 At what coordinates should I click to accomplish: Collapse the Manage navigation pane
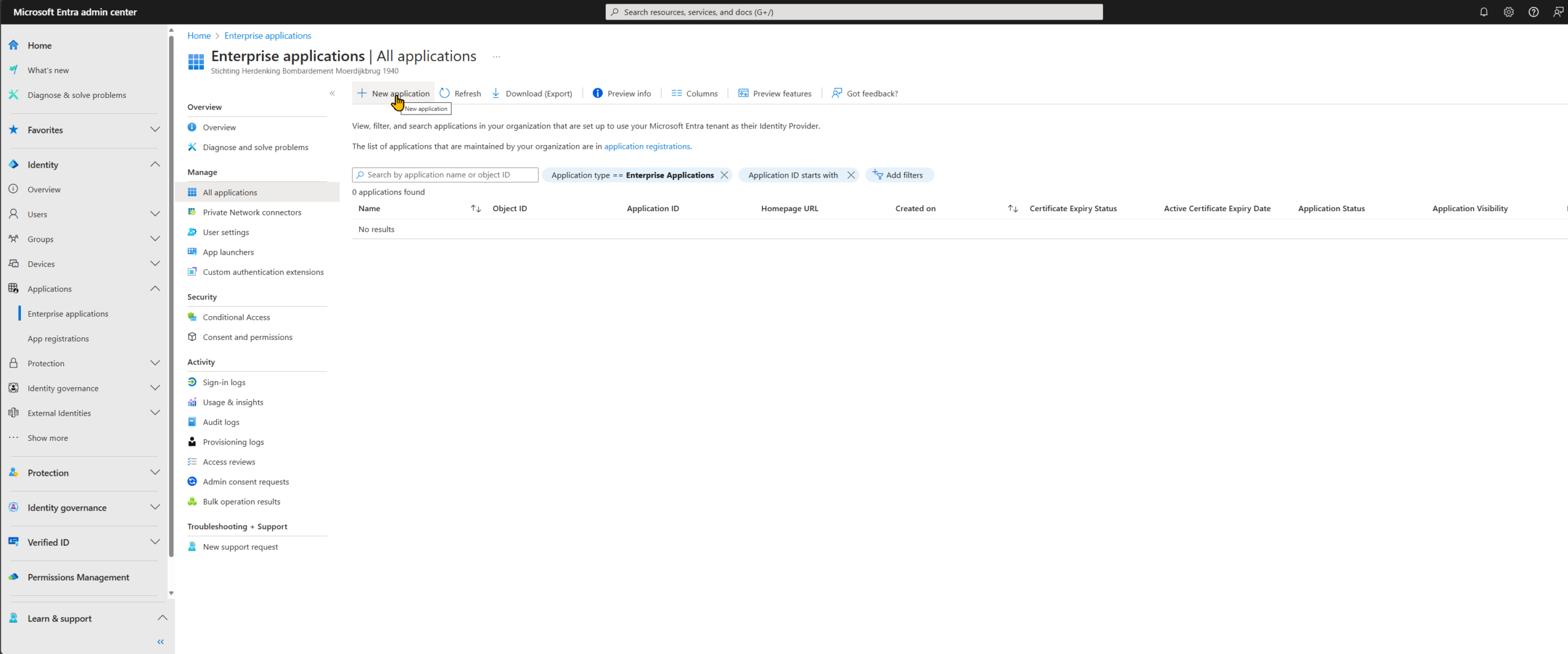coord(333,93)
